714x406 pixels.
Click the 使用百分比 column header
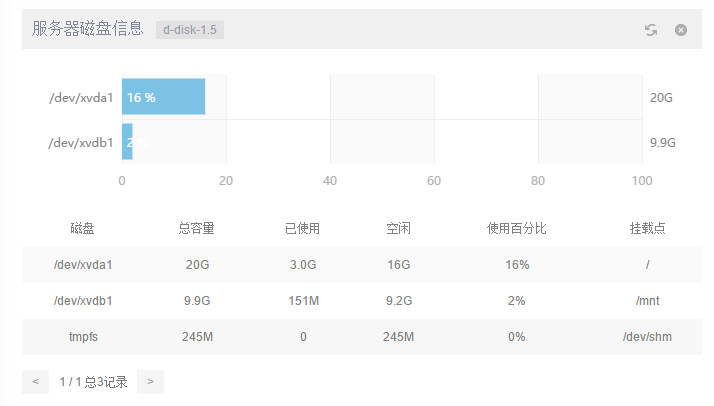click(x=516, y=228)
